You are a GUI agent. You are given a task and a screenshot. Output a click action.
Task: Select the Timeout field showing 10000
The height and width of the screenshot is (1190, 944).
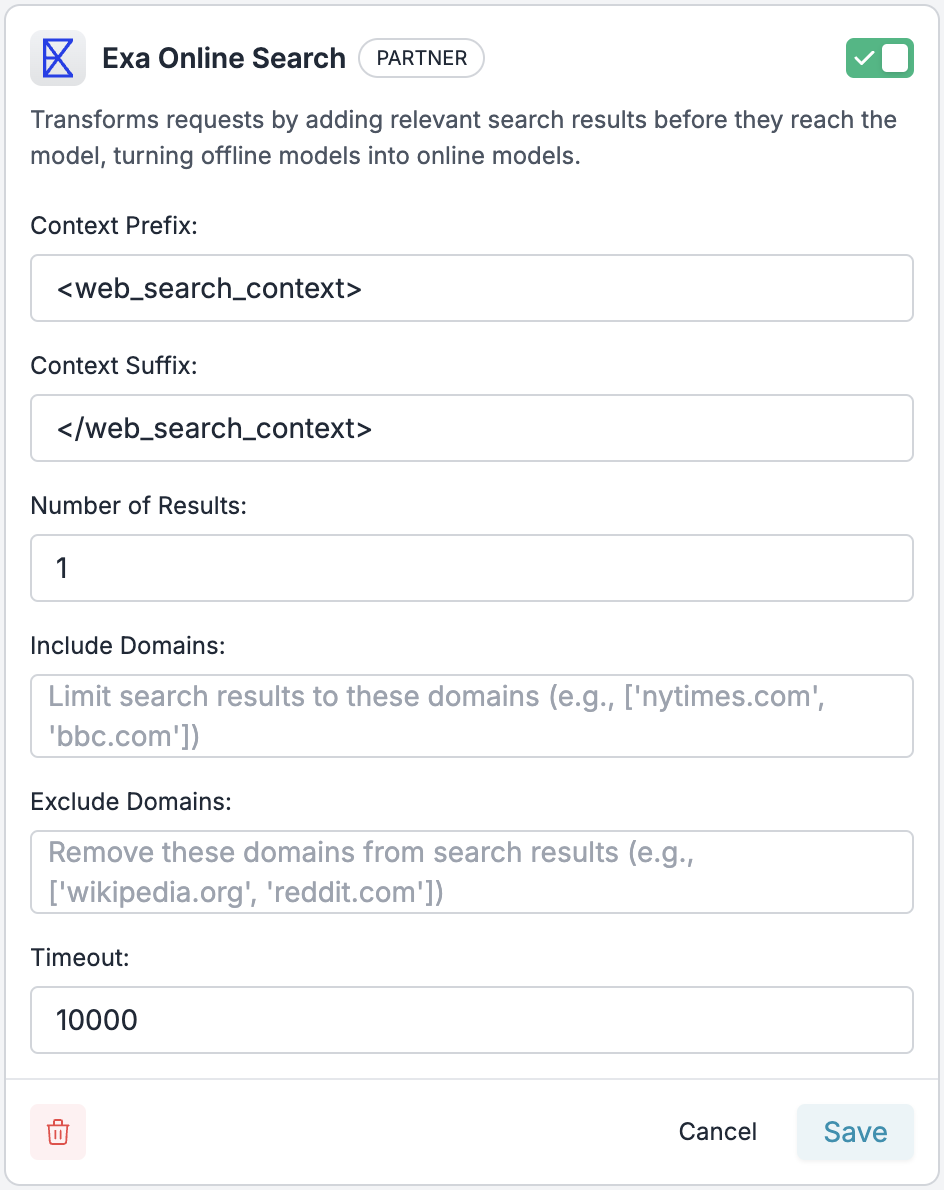click(x=471, y=1020)
